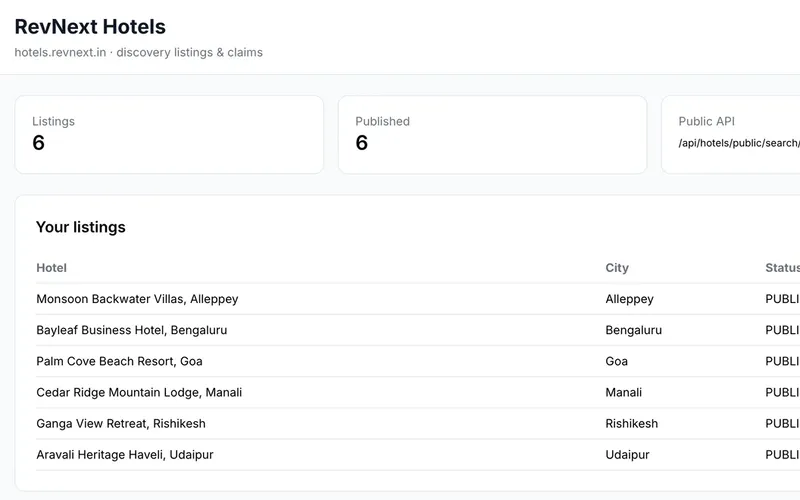
Task: Click the Hotel column header
Action: pos(52,268)
